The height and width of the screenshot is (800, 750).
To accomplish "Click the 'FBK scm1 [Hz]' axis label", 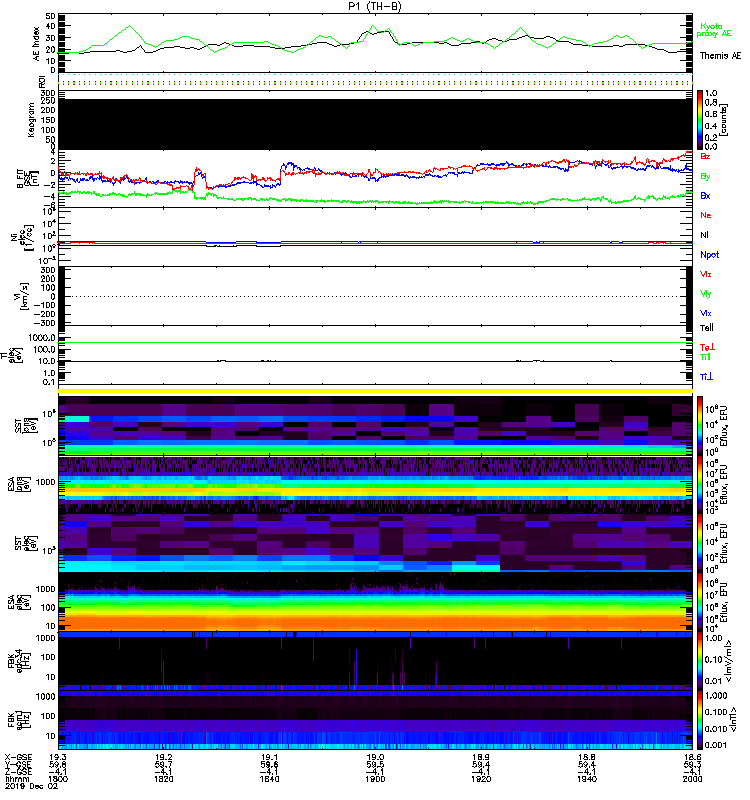I will pos(19,720).
